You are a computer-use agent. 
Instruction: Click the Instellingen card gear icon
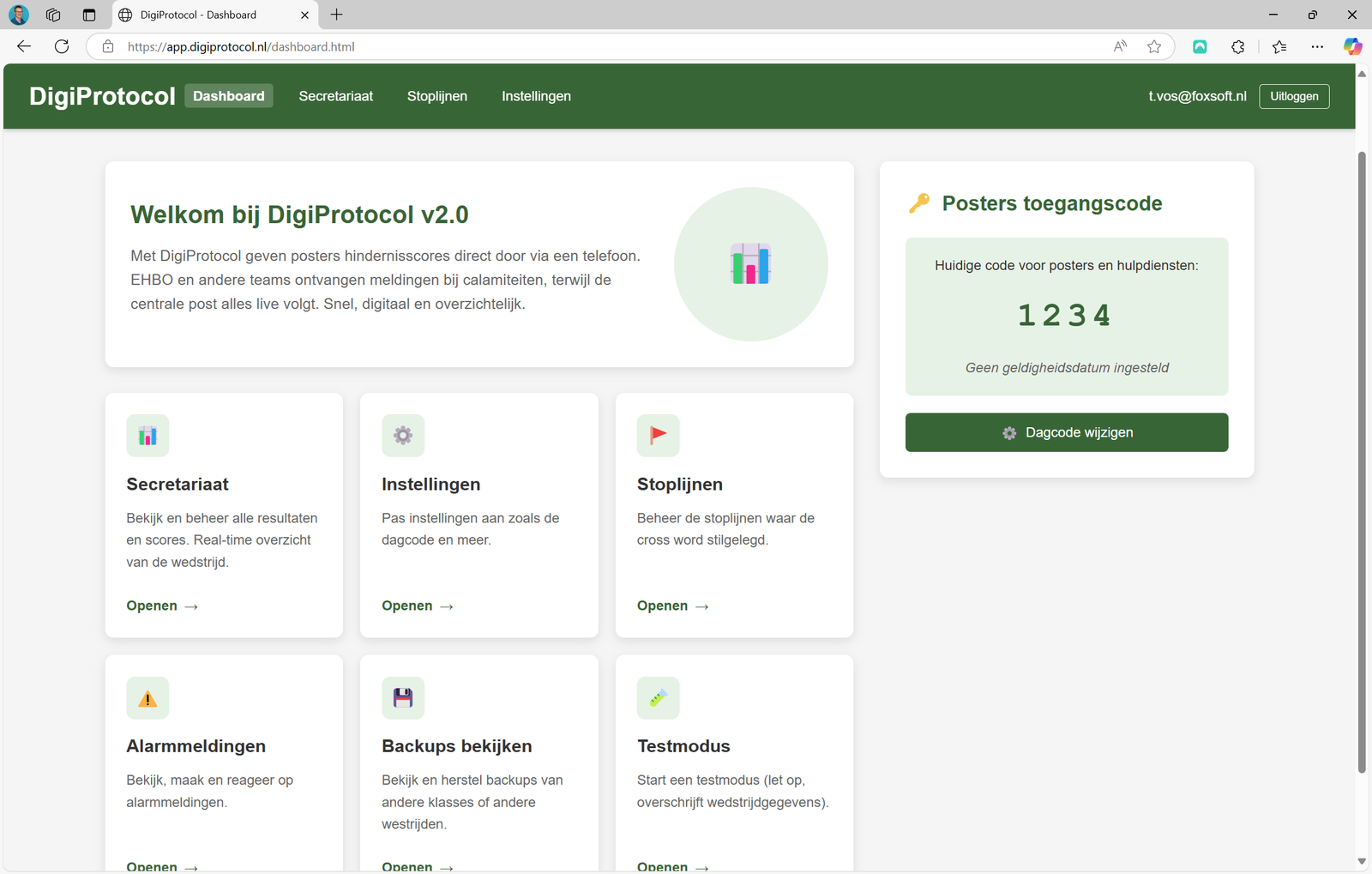click(x=403, y=436)
